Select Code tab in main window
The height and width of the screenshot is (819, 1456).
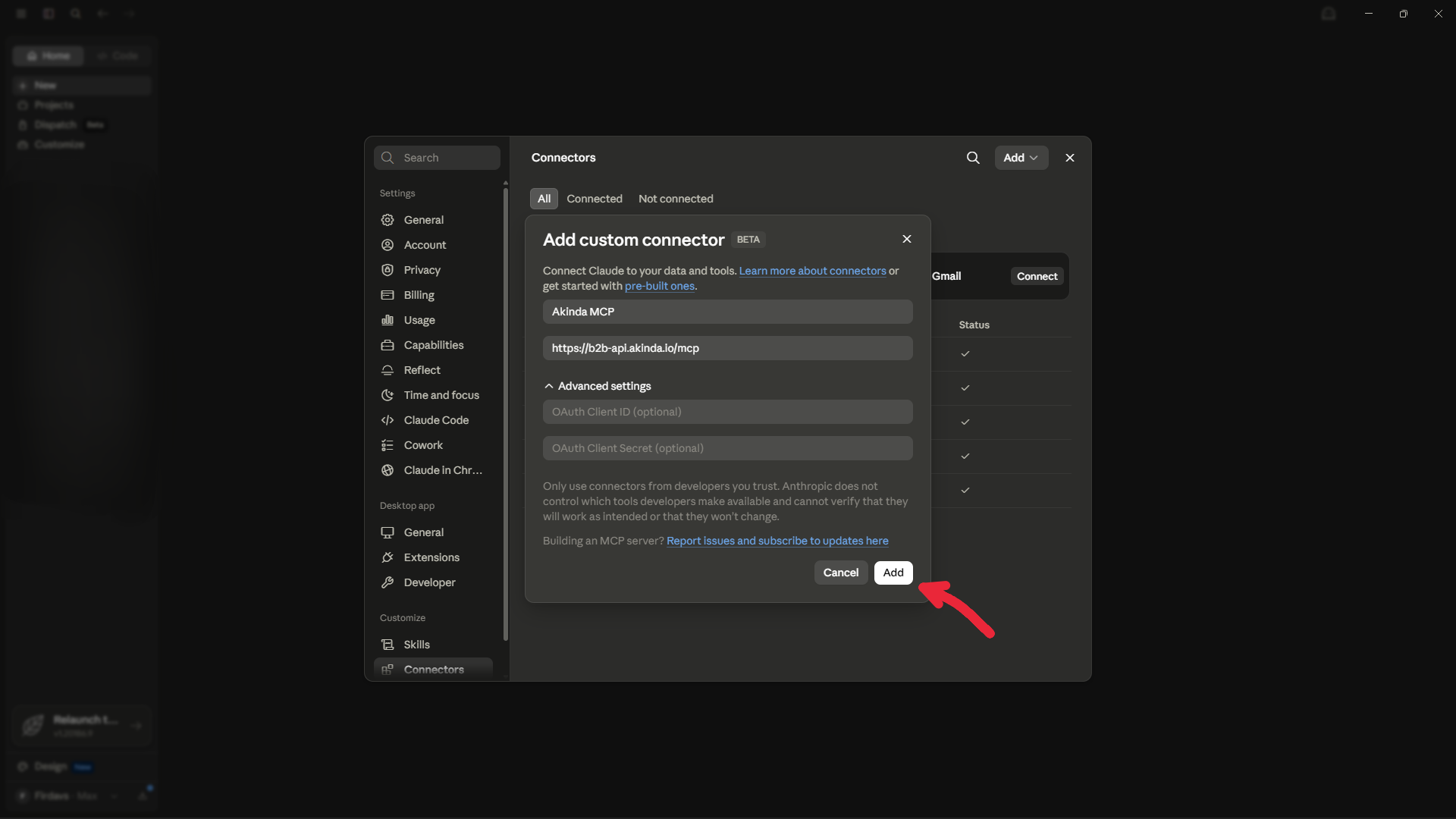pos(118,56)
